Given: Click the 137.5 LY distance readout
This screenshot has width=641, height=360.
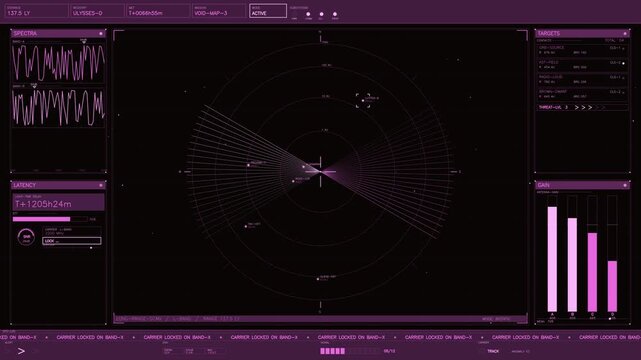Looking at the screenshot, I should tap(36, 11).
